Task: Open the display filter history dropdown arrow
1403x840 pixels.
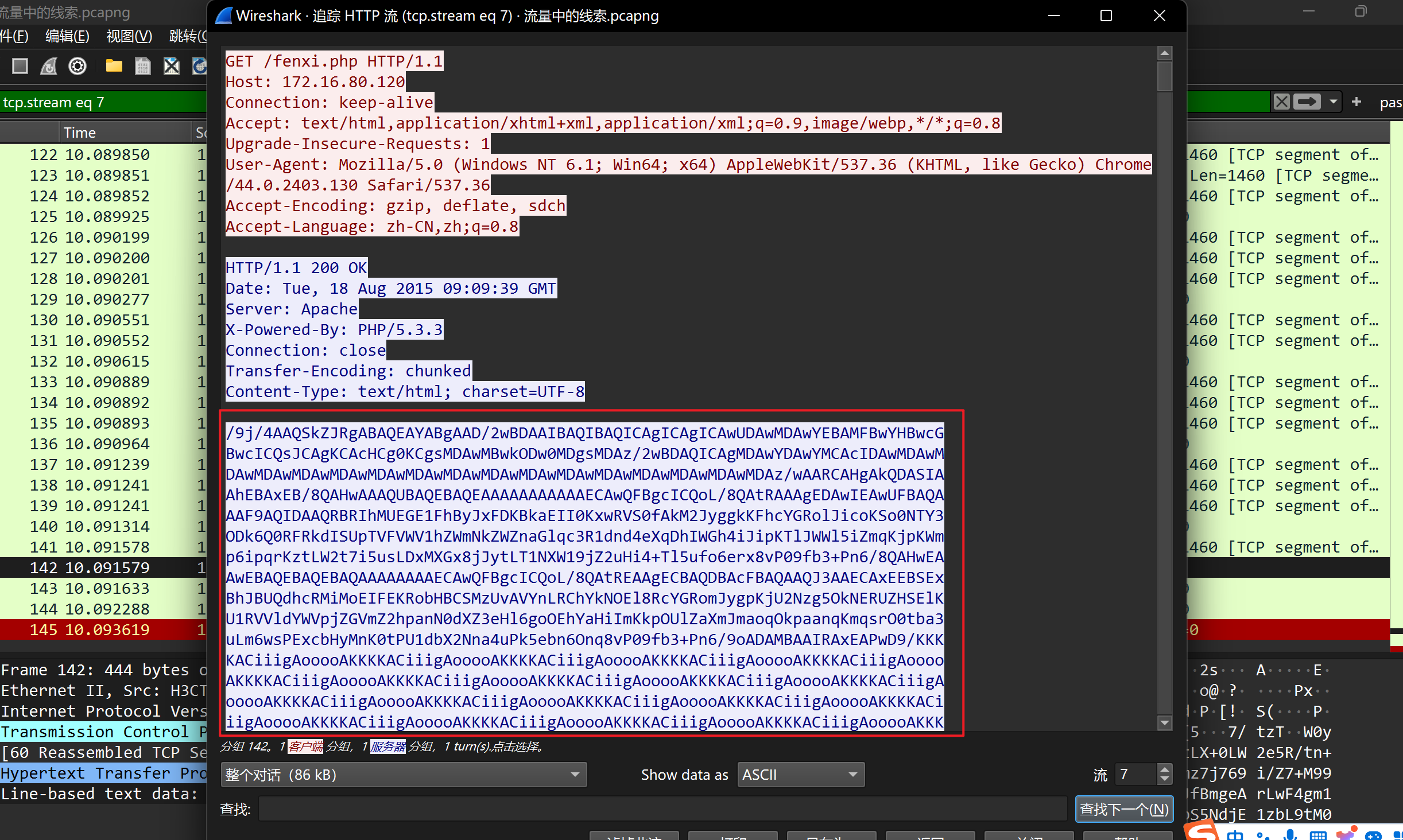Action: point(1333,102)
